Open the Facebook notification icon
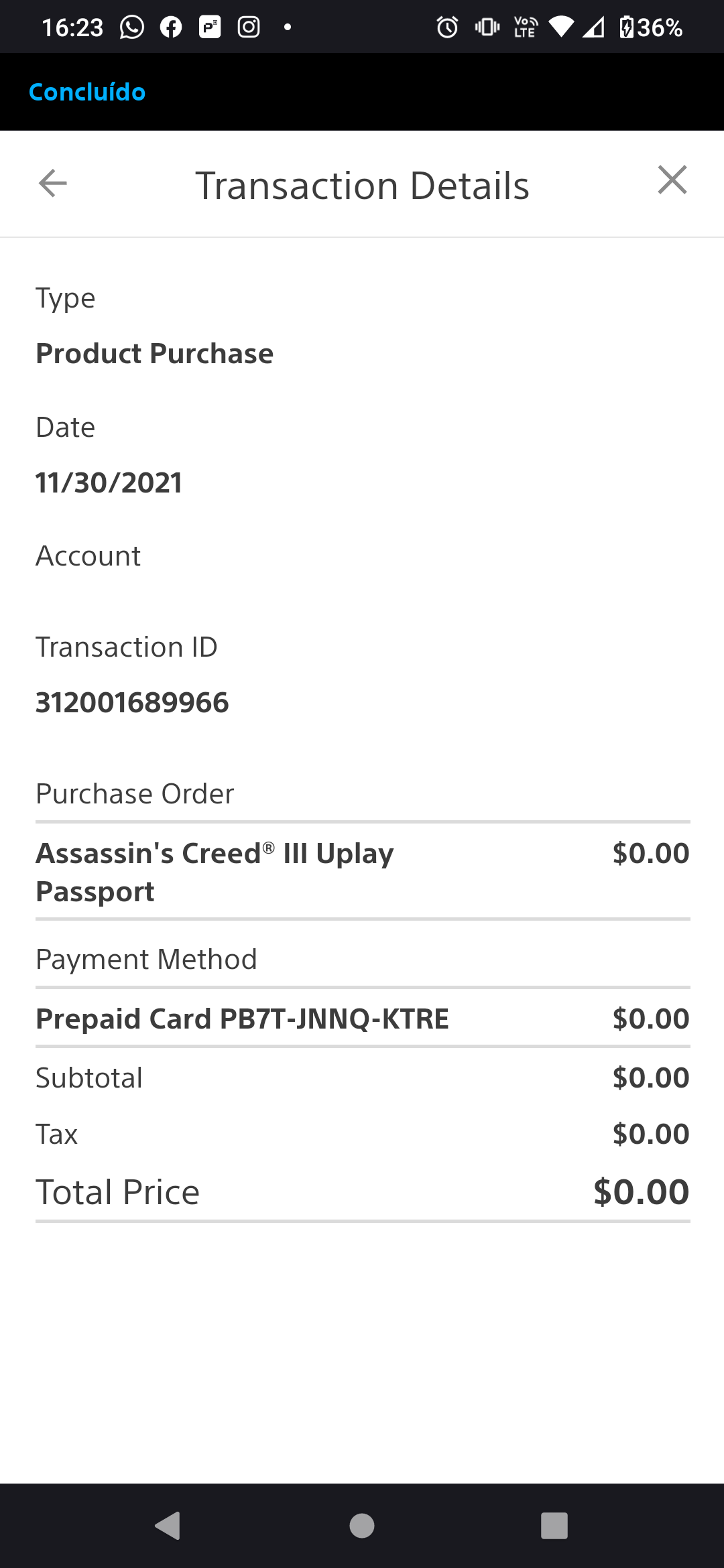This screenshot has width=724, height=1568. click(171, 27)
